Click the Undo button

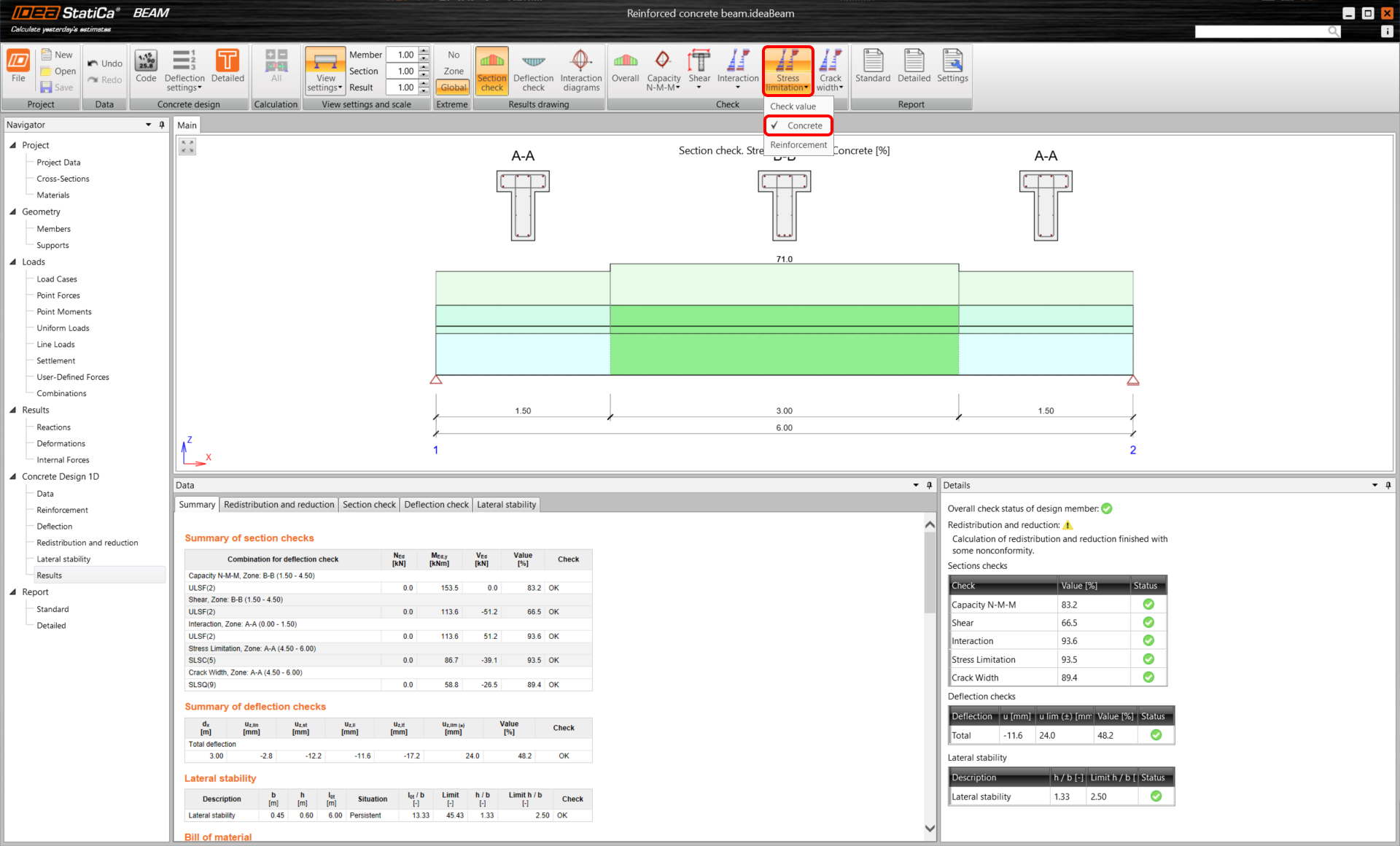point(105,63)
